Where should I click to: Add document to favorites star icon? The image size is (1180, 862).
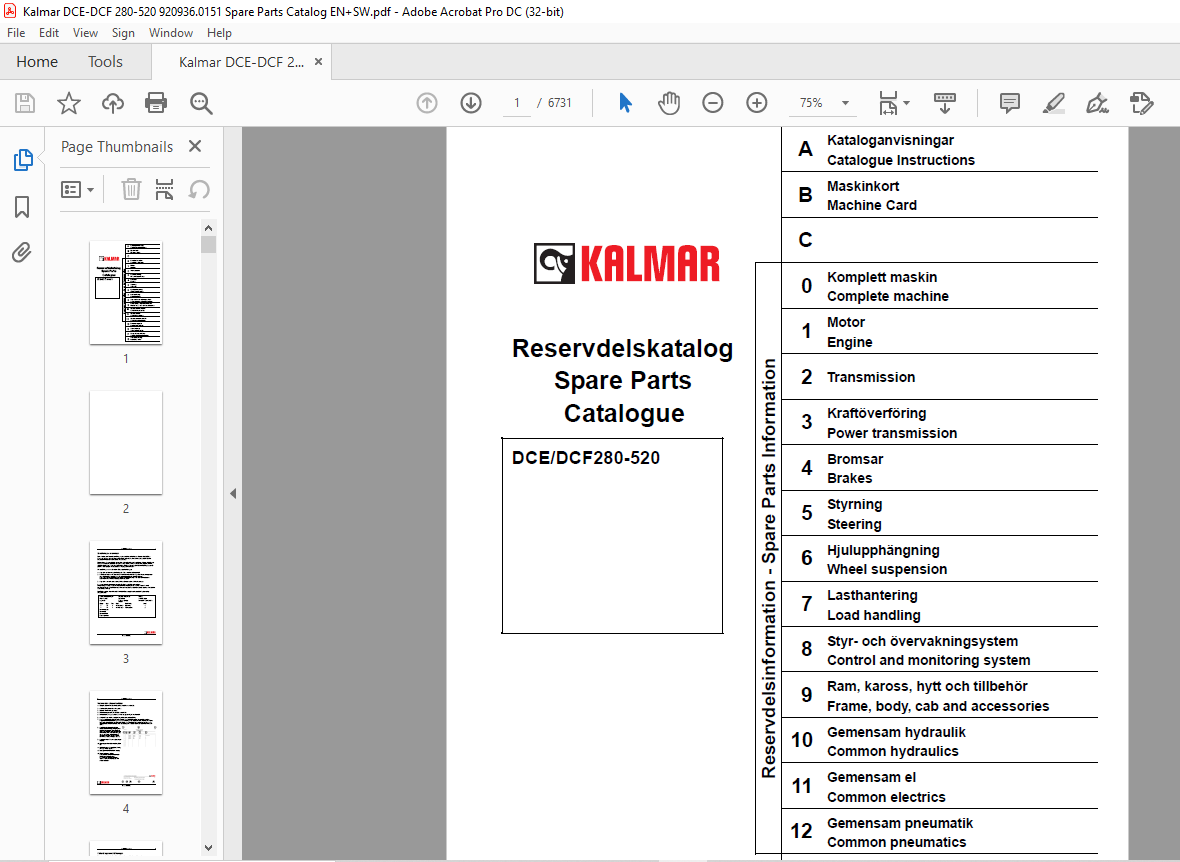(68, 103)
